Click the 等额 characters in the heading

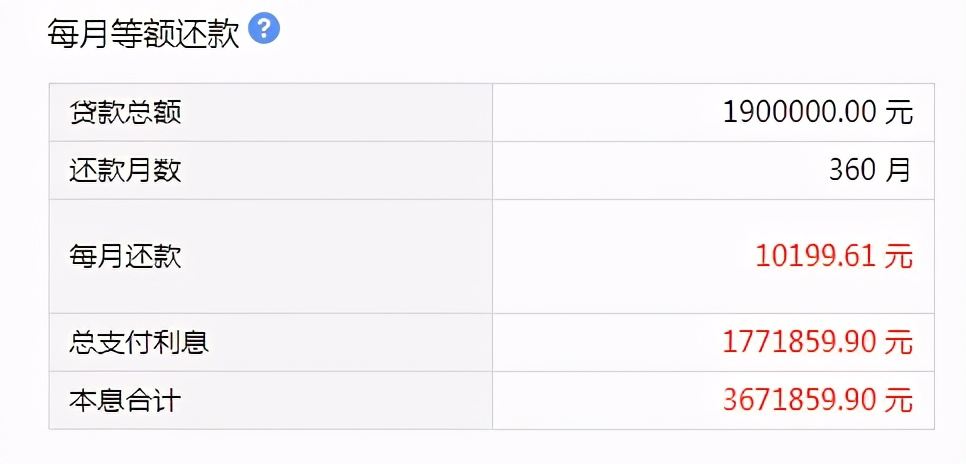click(143, 35)
